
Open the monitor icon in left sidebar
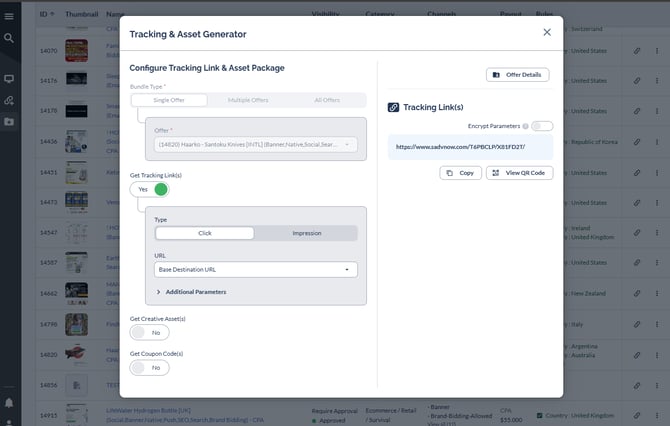(x=9, y=78)
